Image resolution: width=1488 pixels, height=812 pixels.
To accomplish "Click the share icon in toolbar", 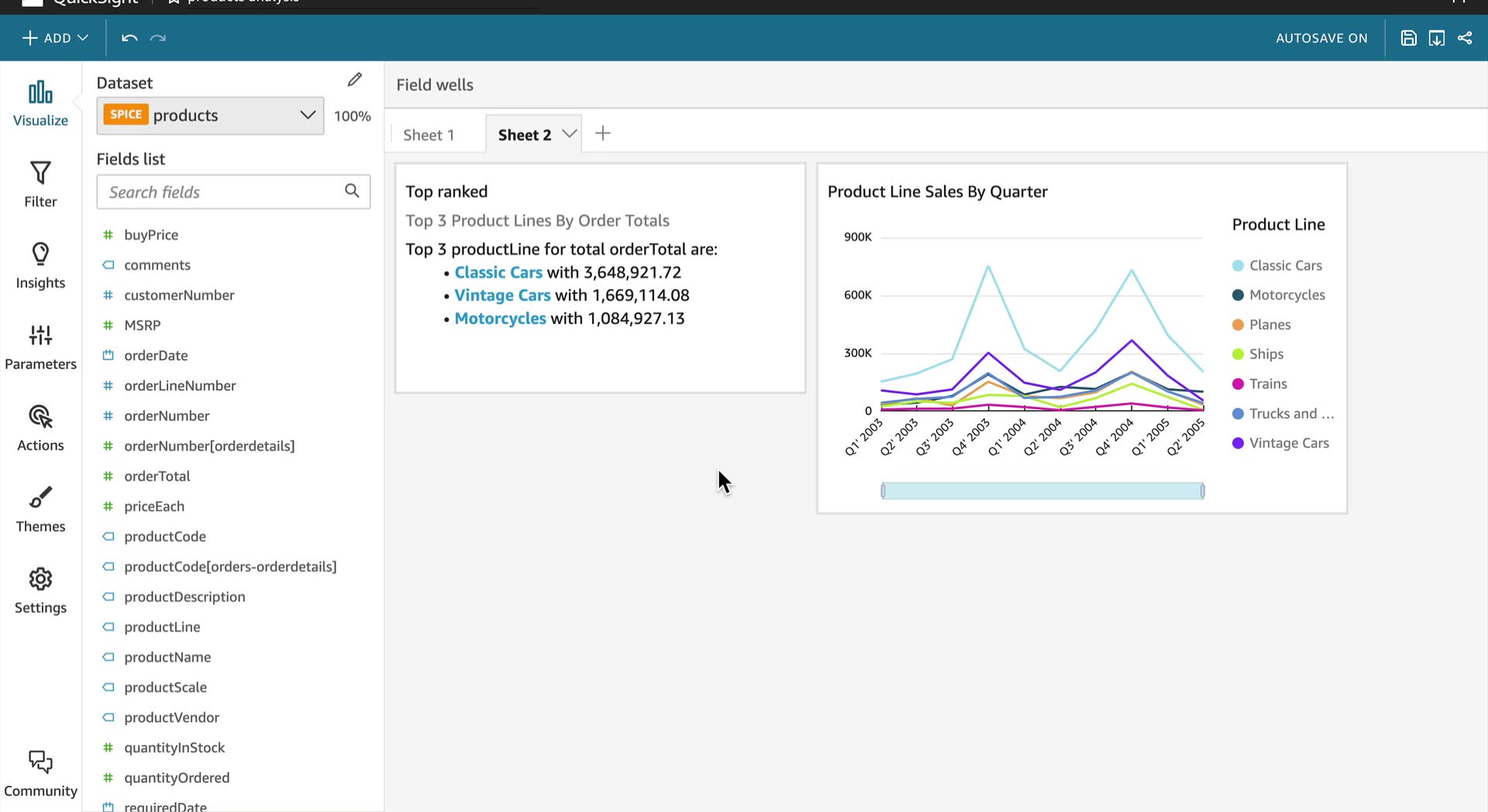I will [x=1465, y=38].
